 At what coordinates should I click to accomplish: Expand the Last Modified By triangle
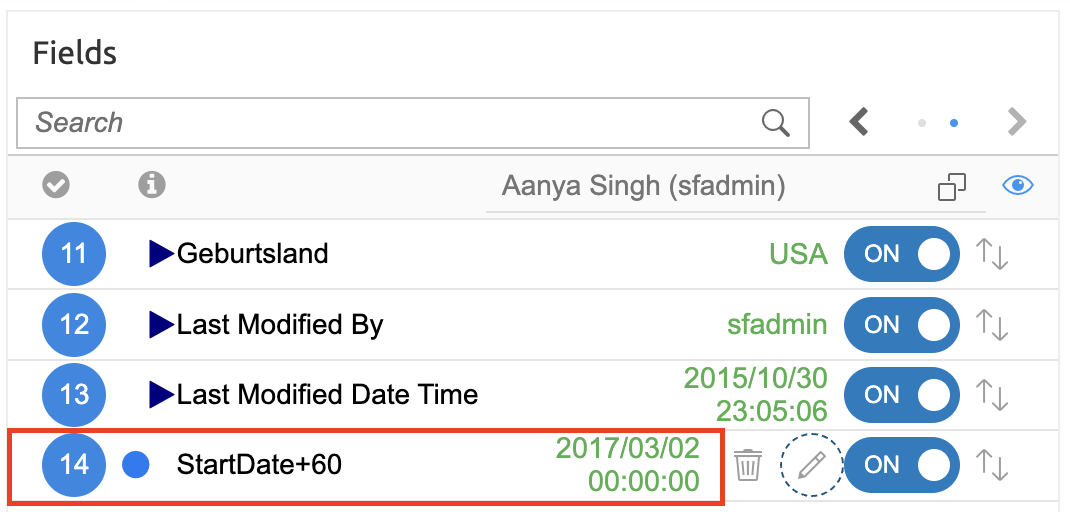click(161, 324)
